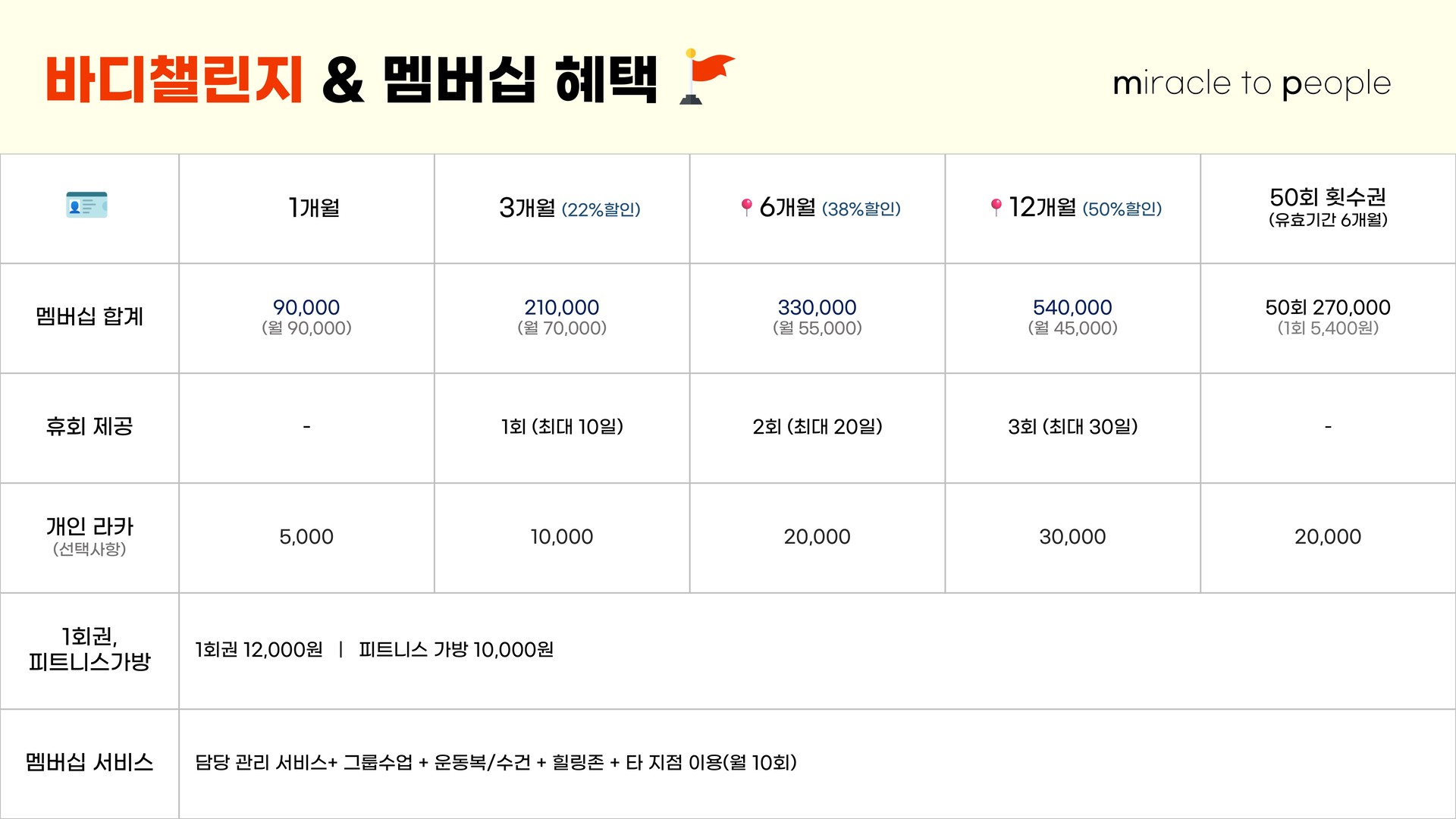The width and height of the screenshot is (1456, 819).
Task: Click the 멤버십 합계 row label
Action: point(89,316)
